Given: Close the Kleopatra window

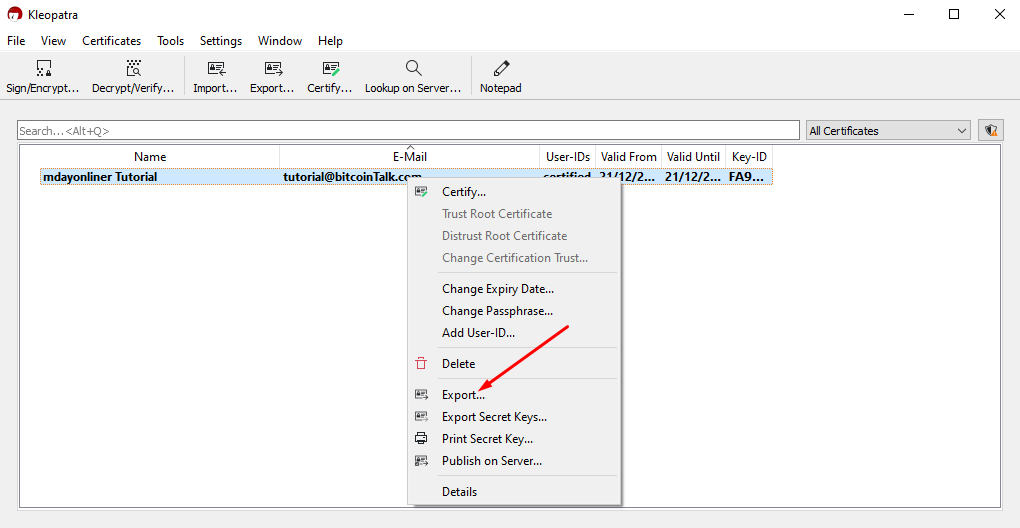Looking at the screenshot, I should click(1000, 14).
